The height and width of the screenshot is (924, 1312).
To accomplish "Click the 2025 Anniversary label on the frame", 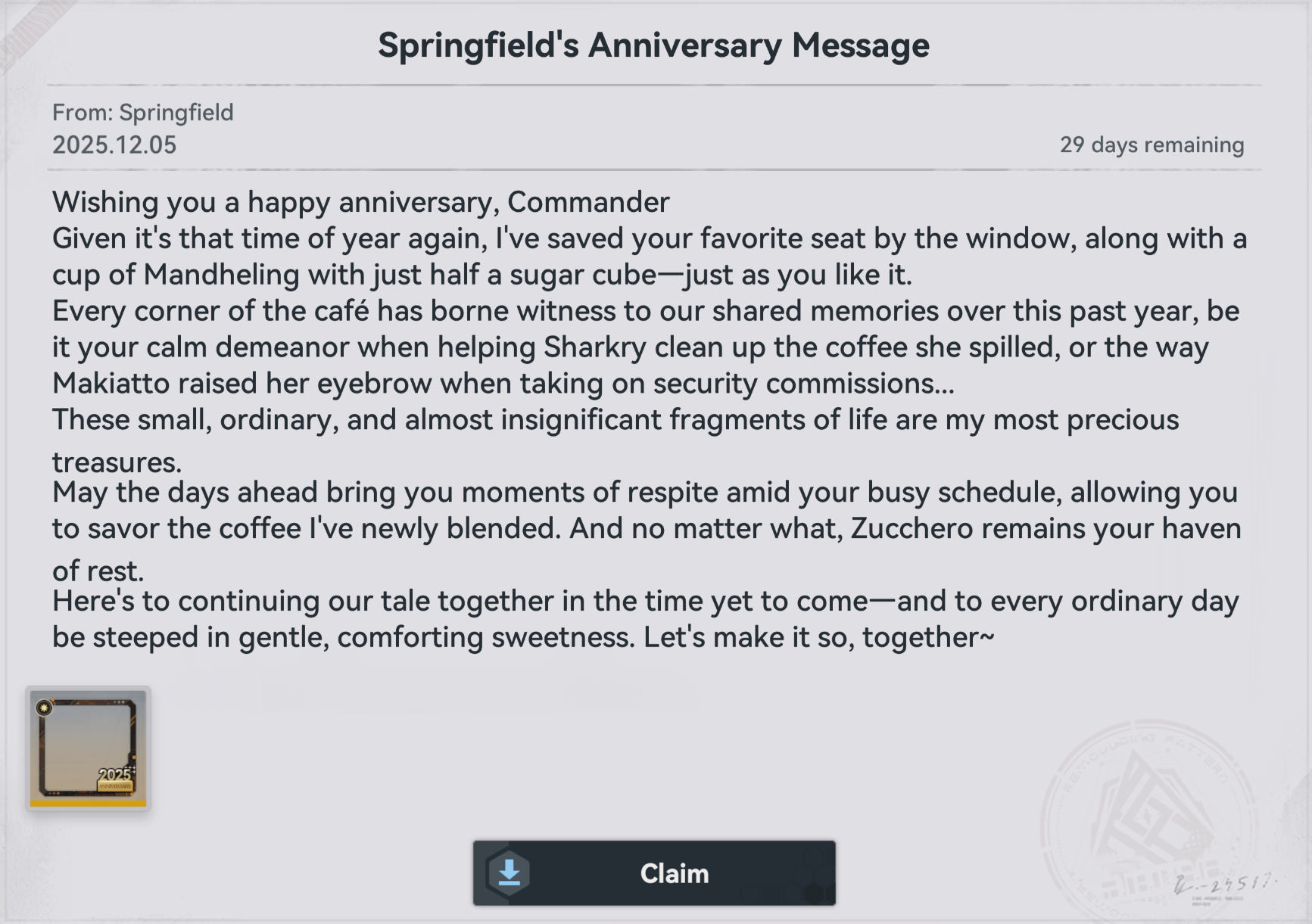I will (x=115, y=779).
